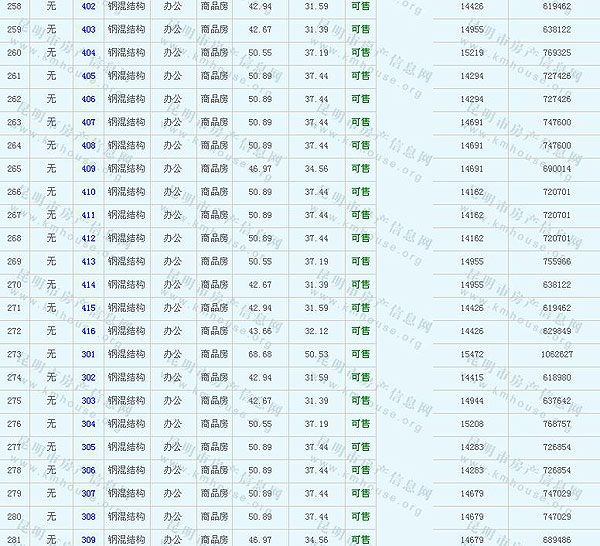The height and width of the screenshot is (546, 600).
Task: Open room 402 link
Action: [89, 6]
